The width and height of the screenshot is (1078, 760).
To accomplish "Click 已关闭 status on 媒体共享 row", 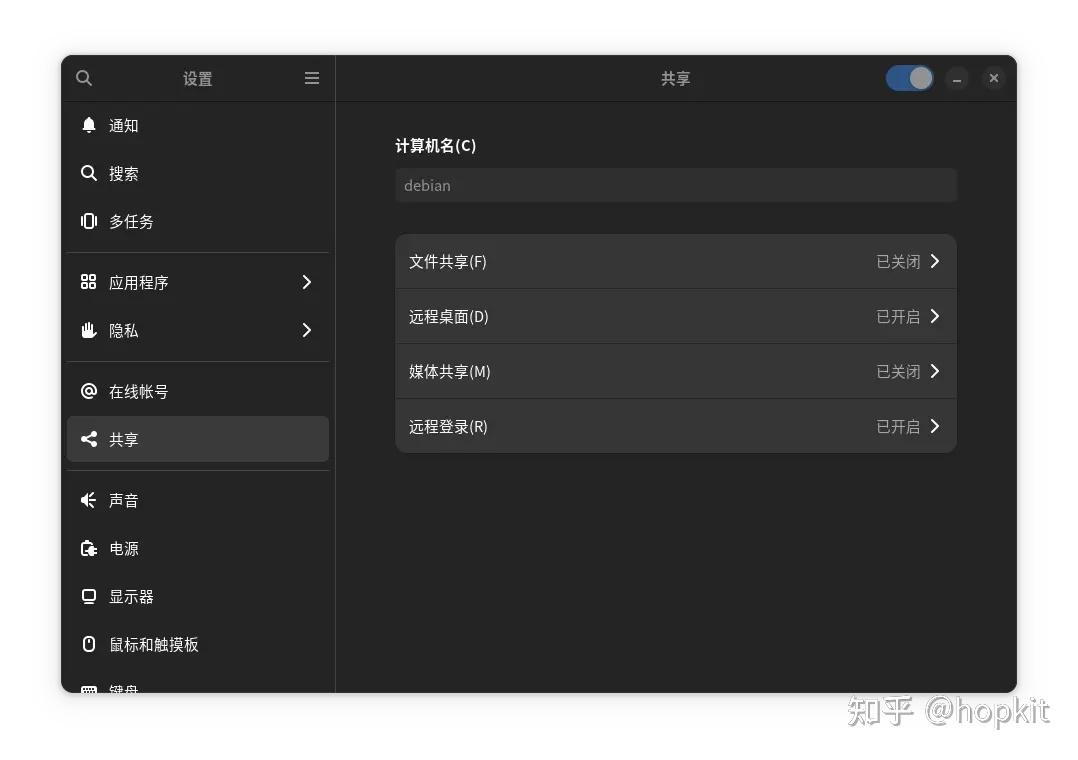I will pos(898,372).
